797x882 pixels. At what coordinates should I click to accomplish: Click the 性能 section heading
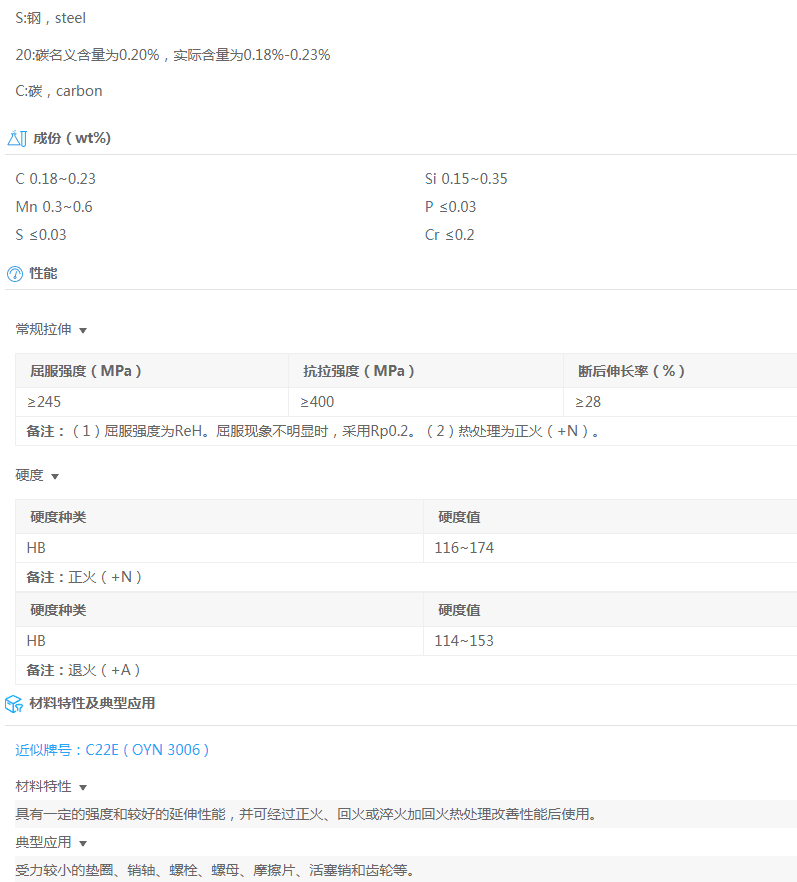pos(44,273)
